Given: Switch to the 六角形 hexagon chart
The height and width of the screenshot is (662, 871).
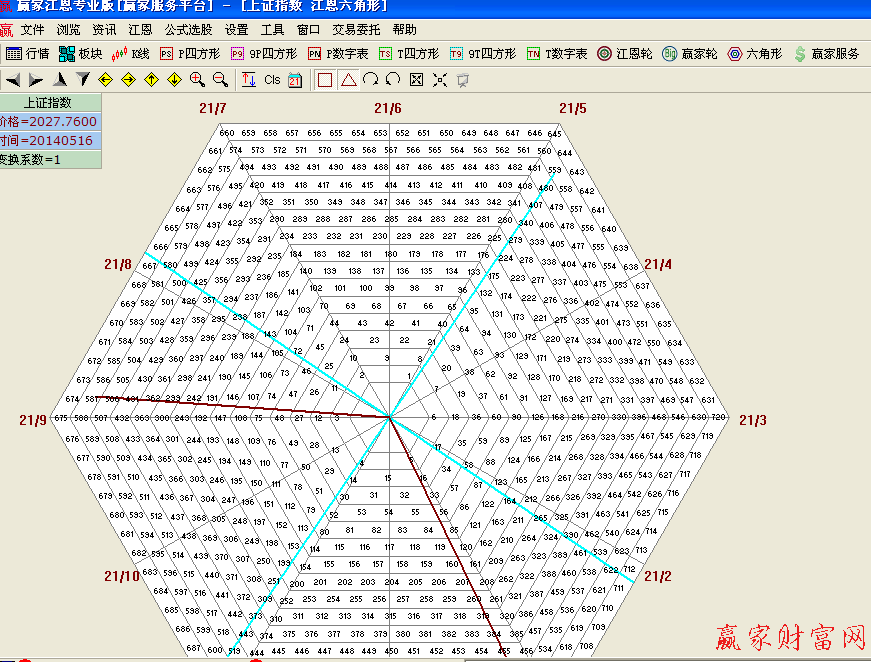Looking at the screenshot, I should point(754,53).
